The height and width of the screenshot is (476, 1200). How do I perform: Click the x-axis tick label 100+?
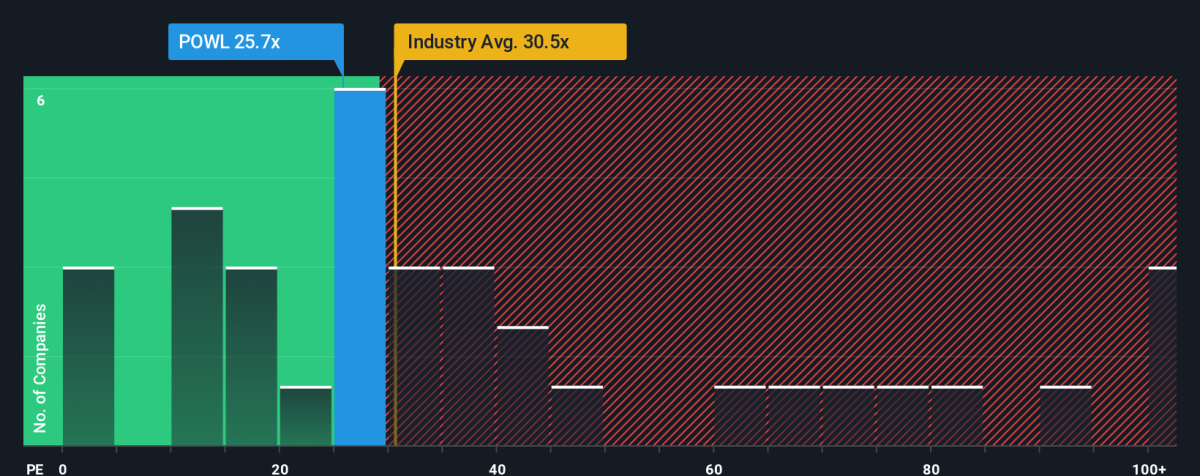point(1156,469)
